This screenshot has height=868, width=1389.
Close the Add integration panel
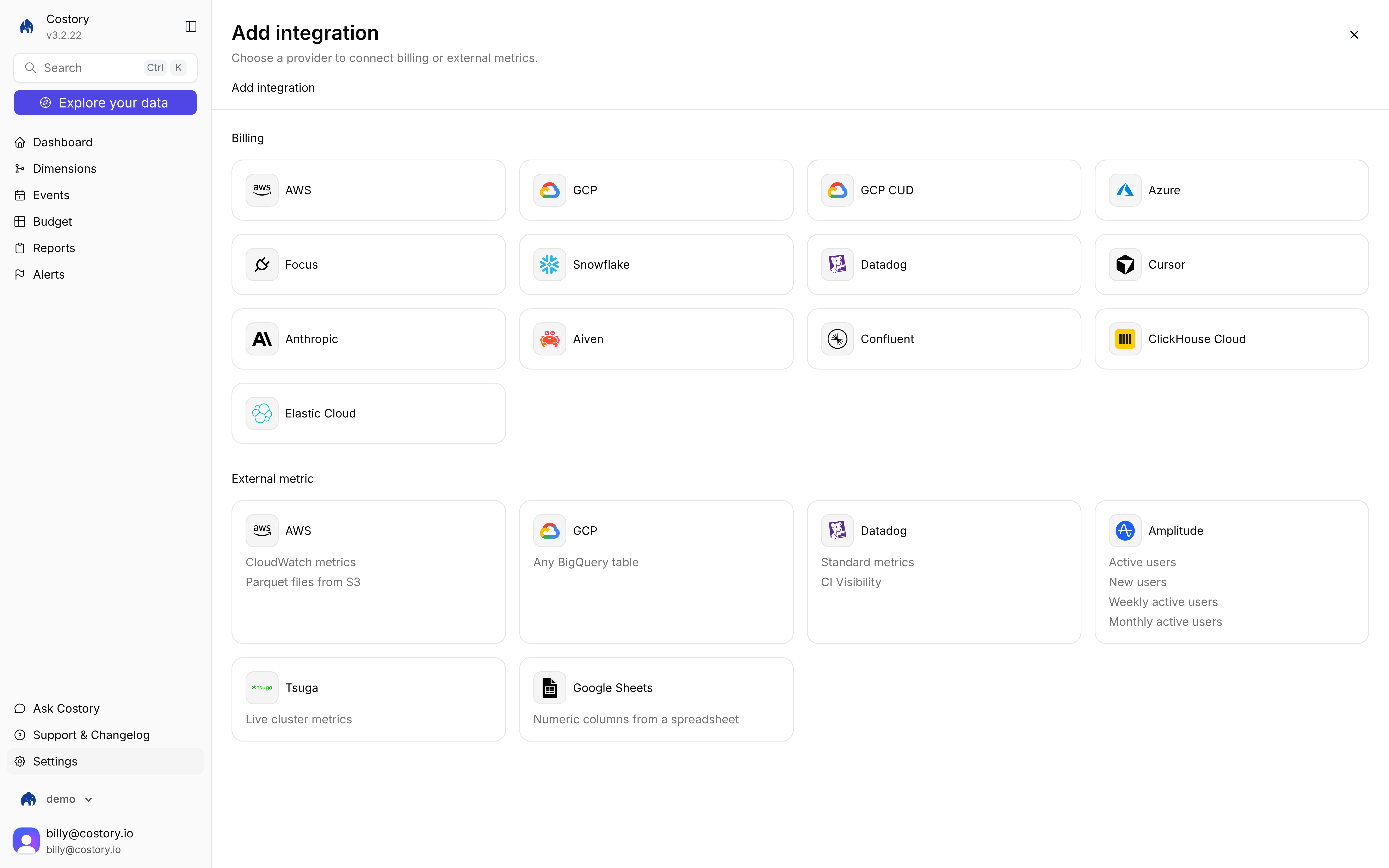pyautogui.click(x=1354, y=35)
